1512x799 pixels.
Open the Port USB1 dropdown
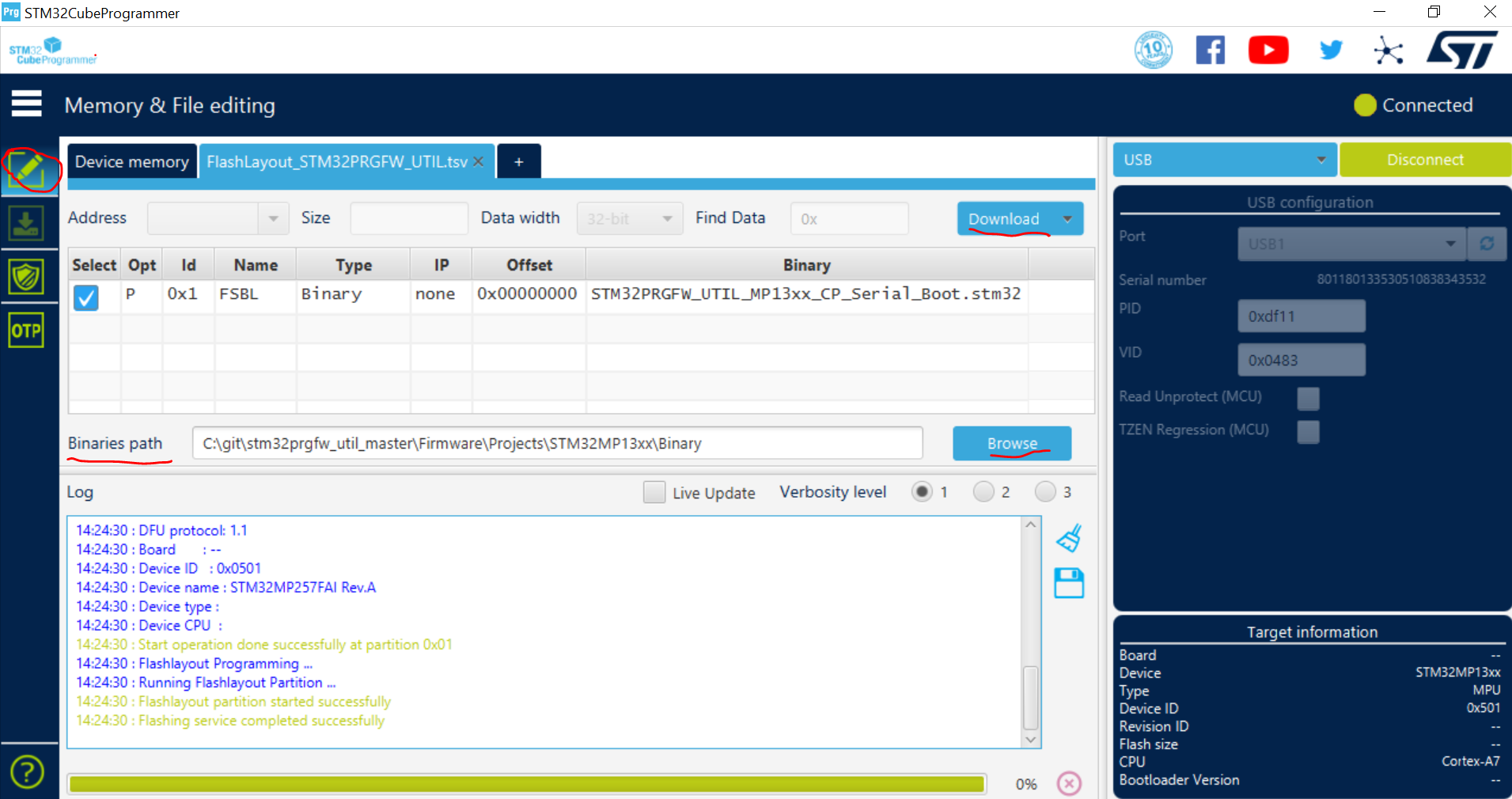[x=1351, y=244]
